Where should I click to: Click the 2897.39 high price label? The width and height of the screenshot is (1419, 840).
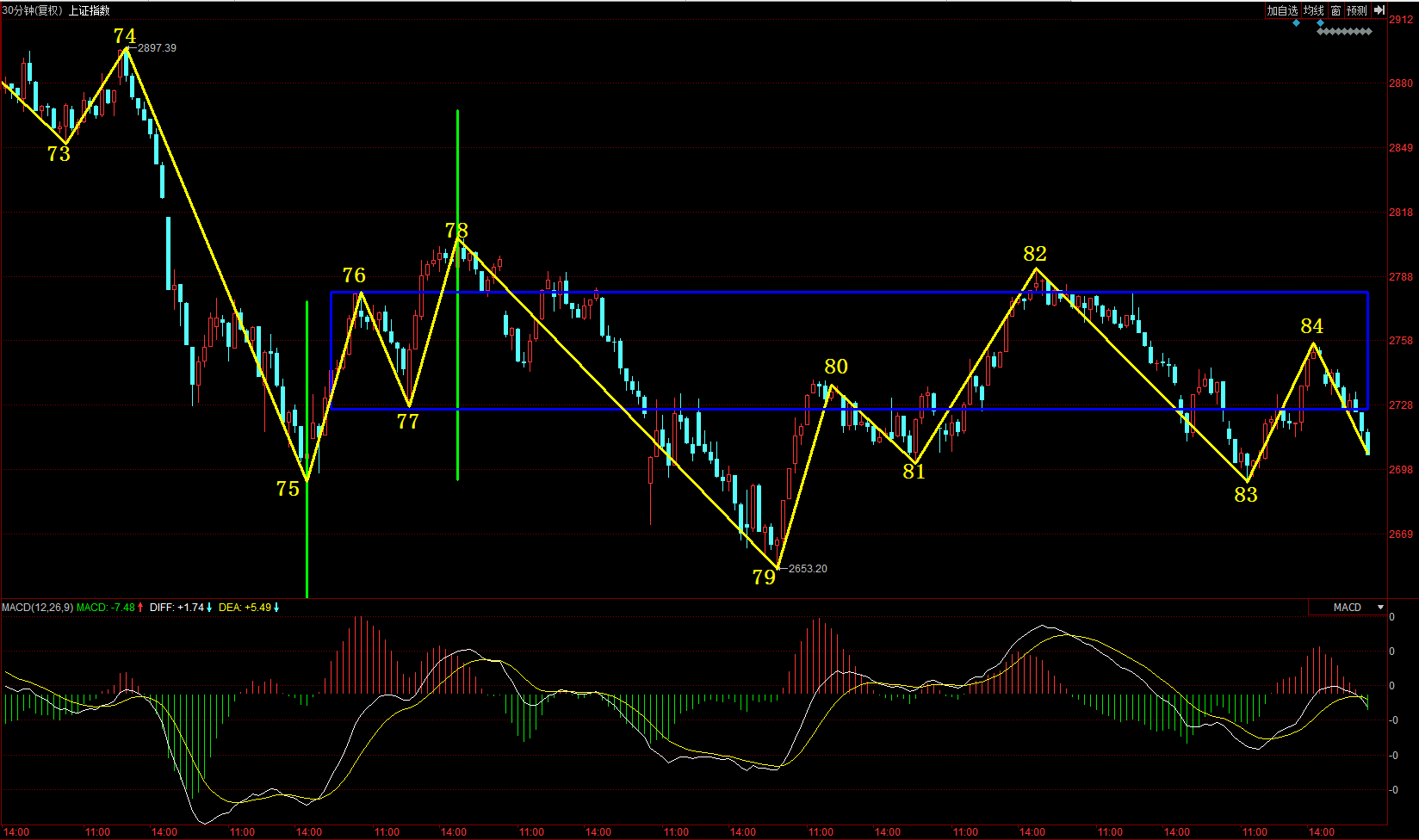pos(157,48)
